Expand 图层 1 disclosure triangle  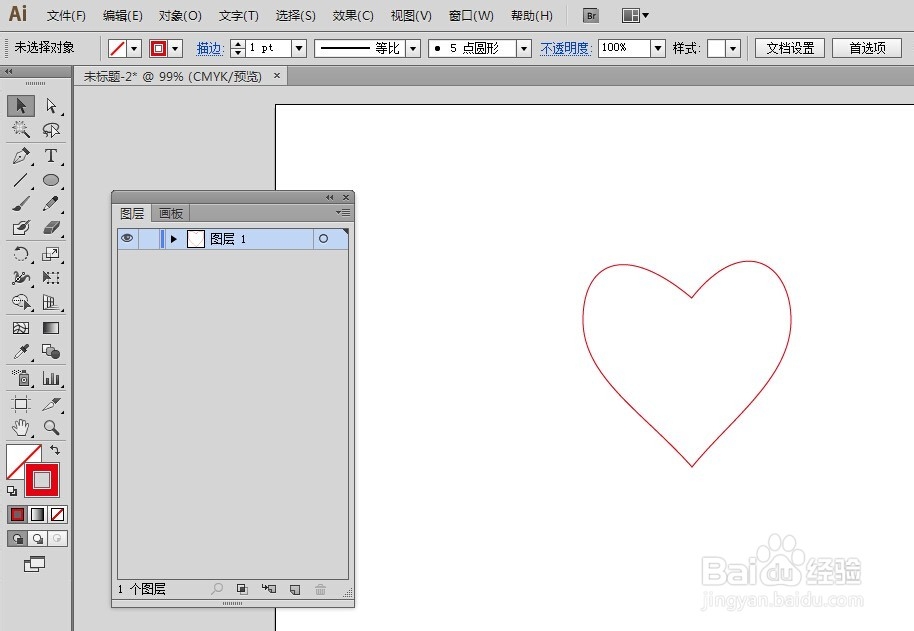[x=174, y=239]
